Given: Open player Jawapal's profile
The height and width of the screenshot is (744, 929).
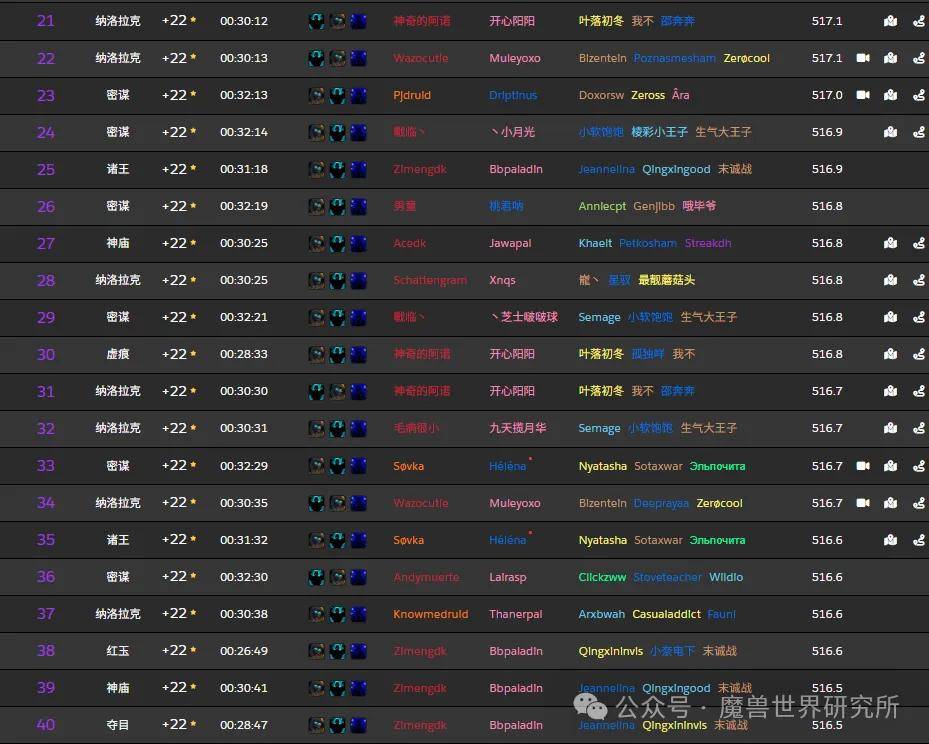Looking at the screenshot, I should (510, 243).
